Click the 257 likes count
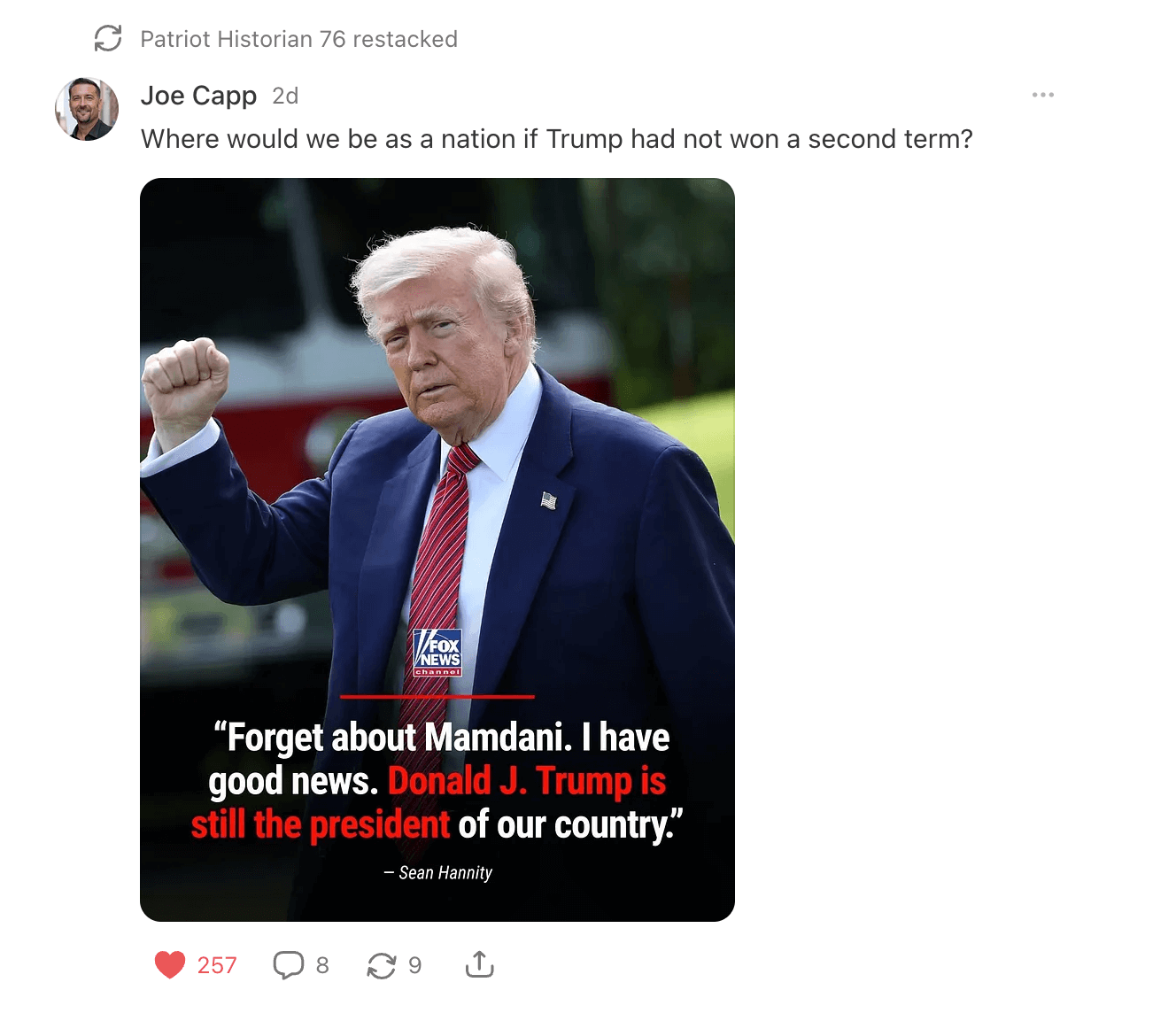Viewport: 1176px width, 1013px height. coord(217,965)
